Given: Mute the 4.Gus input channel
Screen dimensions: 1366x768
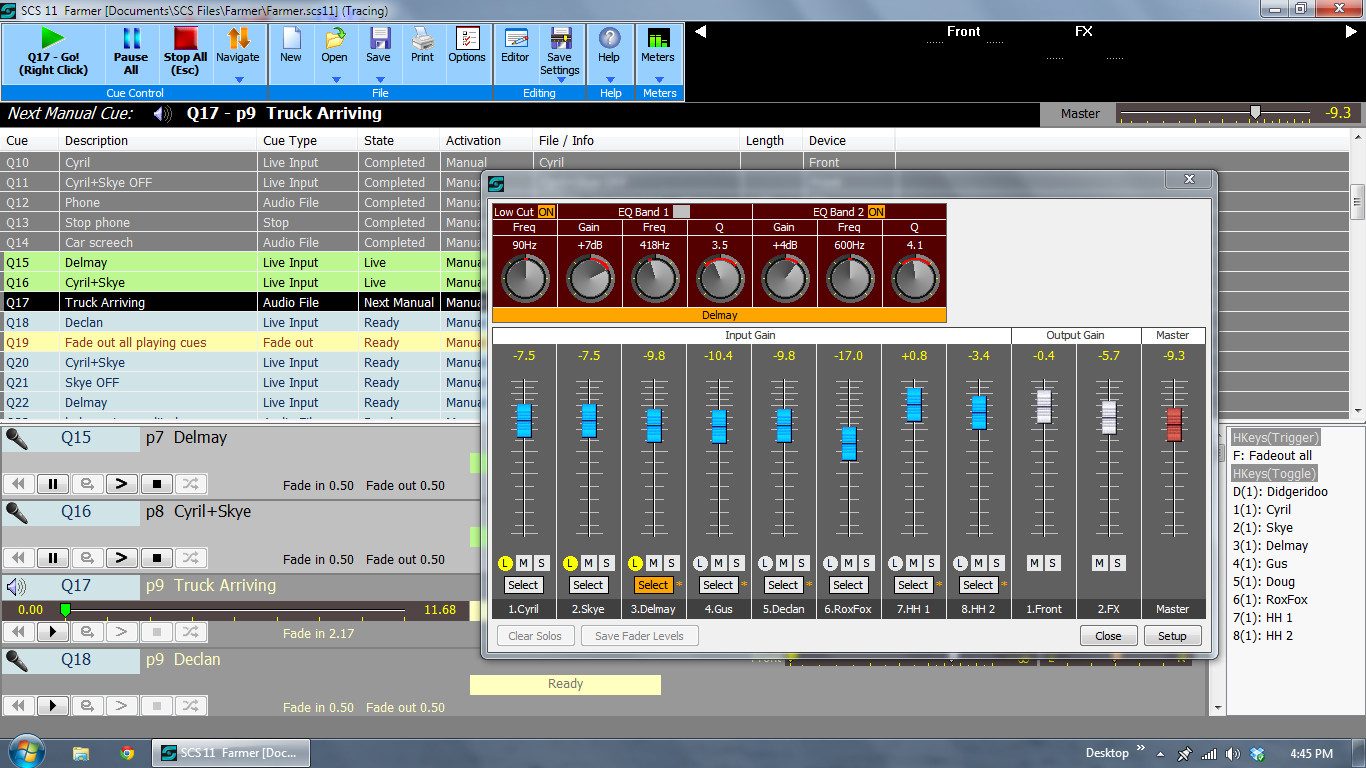Looking at the screenshot, I should [x=718, y=564].
